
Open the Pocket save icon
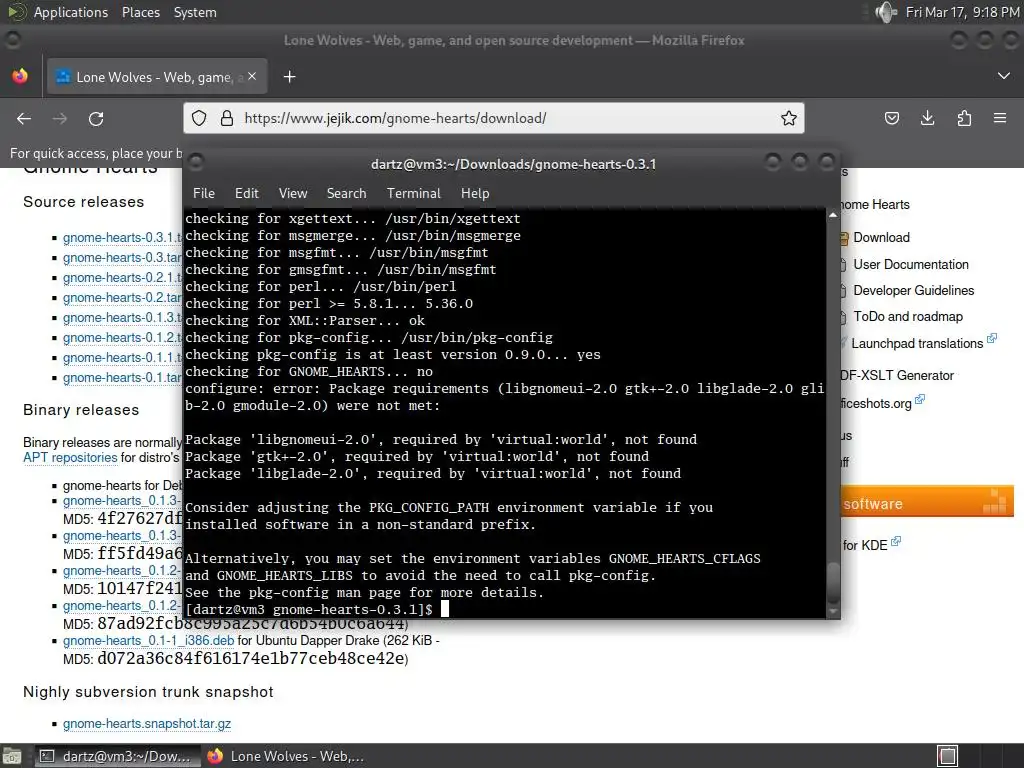891,118
